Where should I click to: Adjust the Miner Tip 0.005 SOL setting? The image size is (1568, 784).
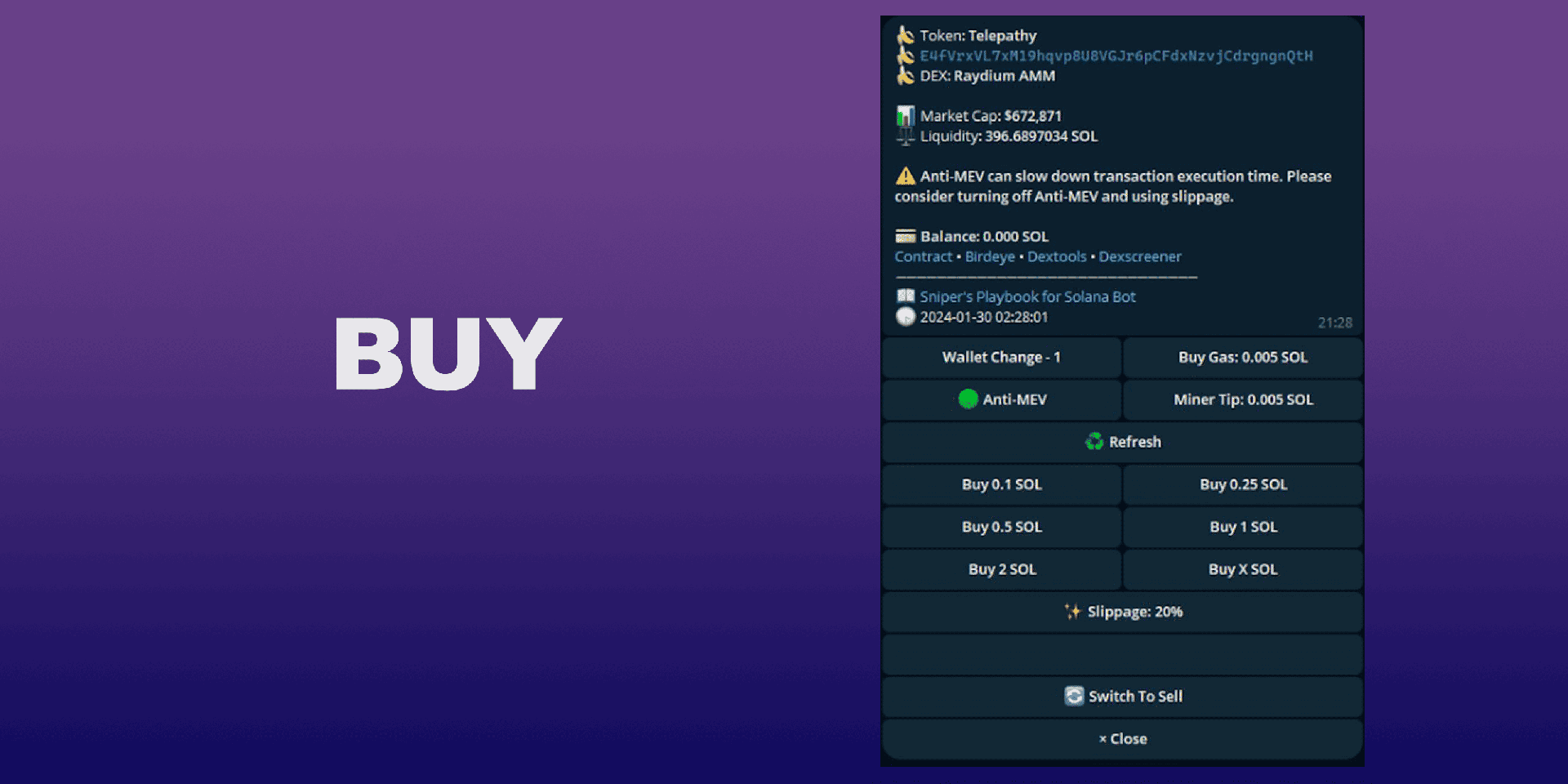click(x=1242, y=400)
